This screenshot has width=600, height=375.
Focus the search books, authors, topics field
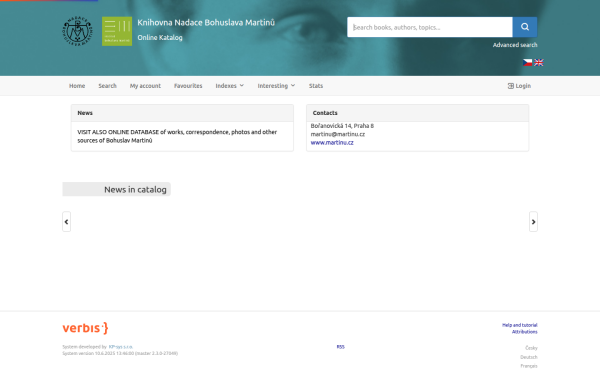click(x=430, y=27)
